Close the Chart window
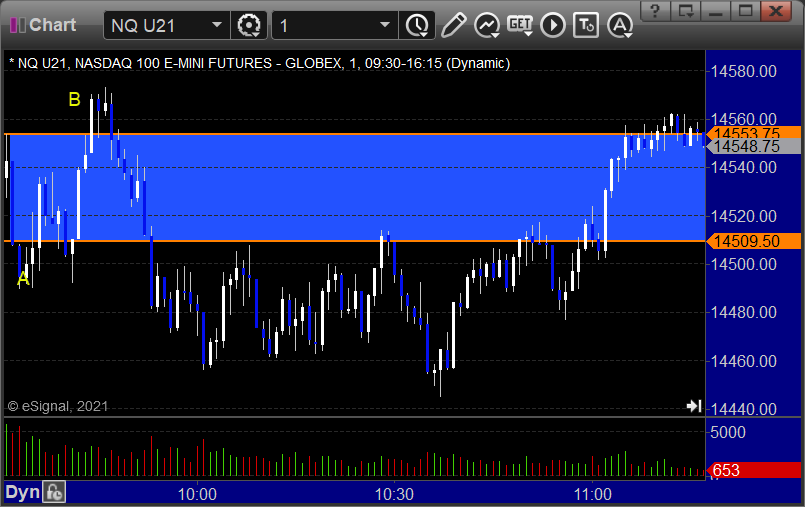805x507 pixels. tap(776, 11)
